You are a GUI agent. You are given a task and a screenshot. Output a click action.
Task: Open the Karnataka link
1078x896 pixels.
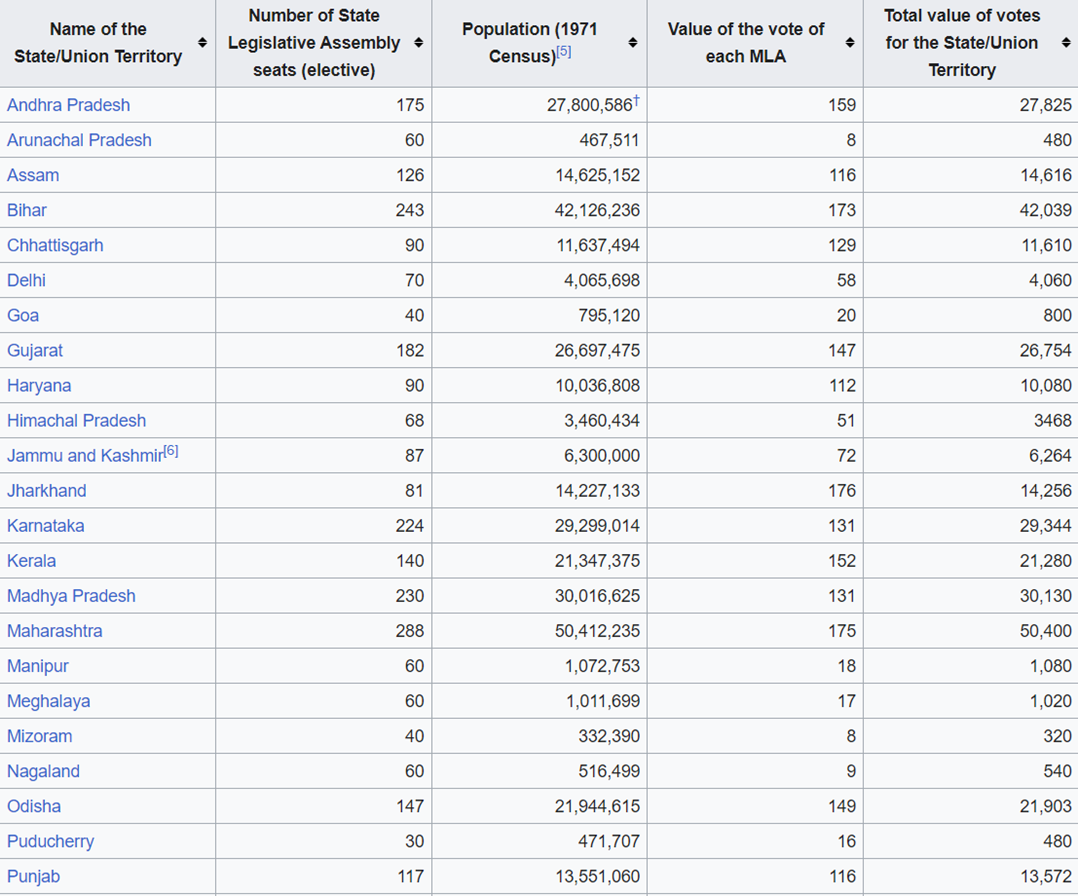(45, 526)
